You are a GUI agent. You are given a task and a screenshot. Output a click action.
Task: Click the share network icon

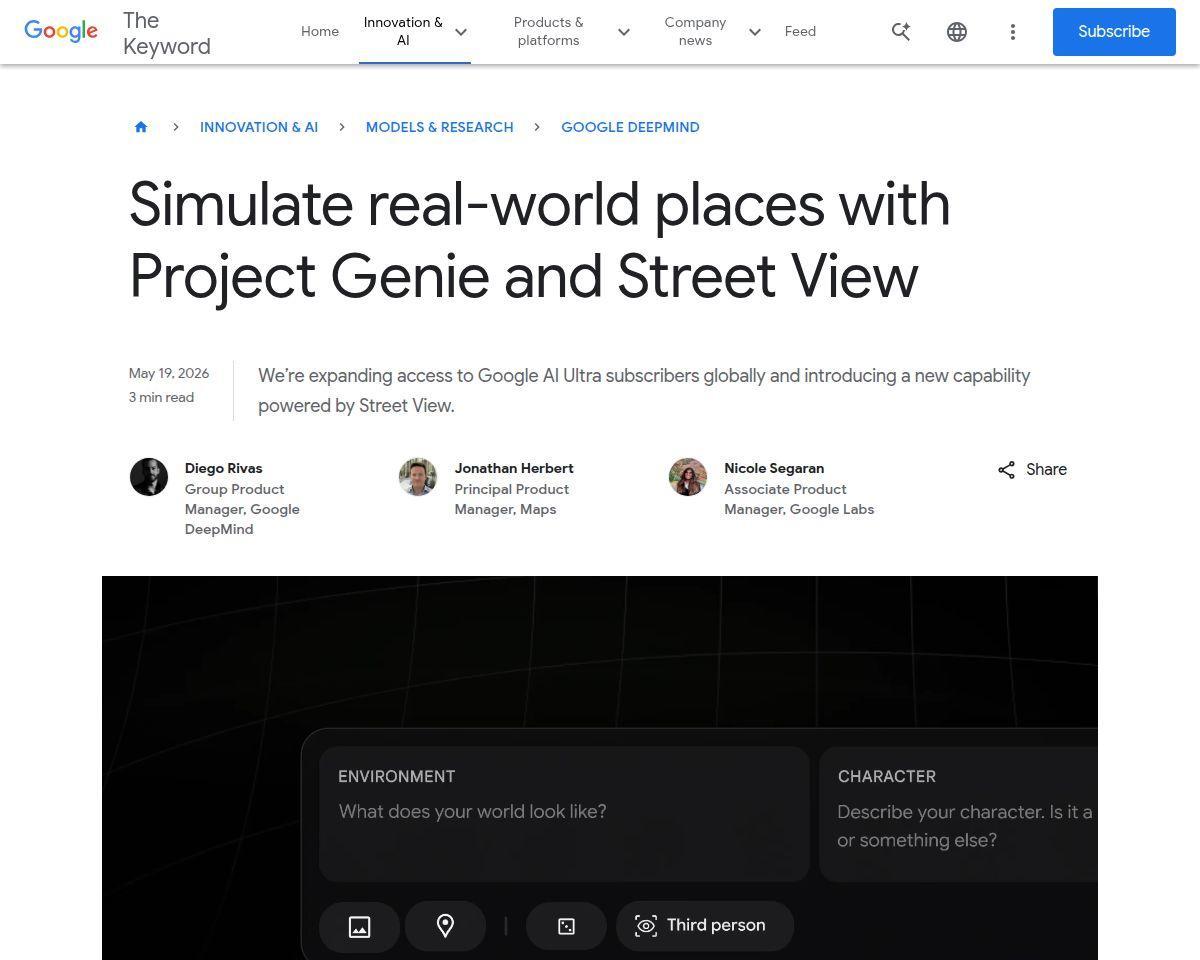1007,470
